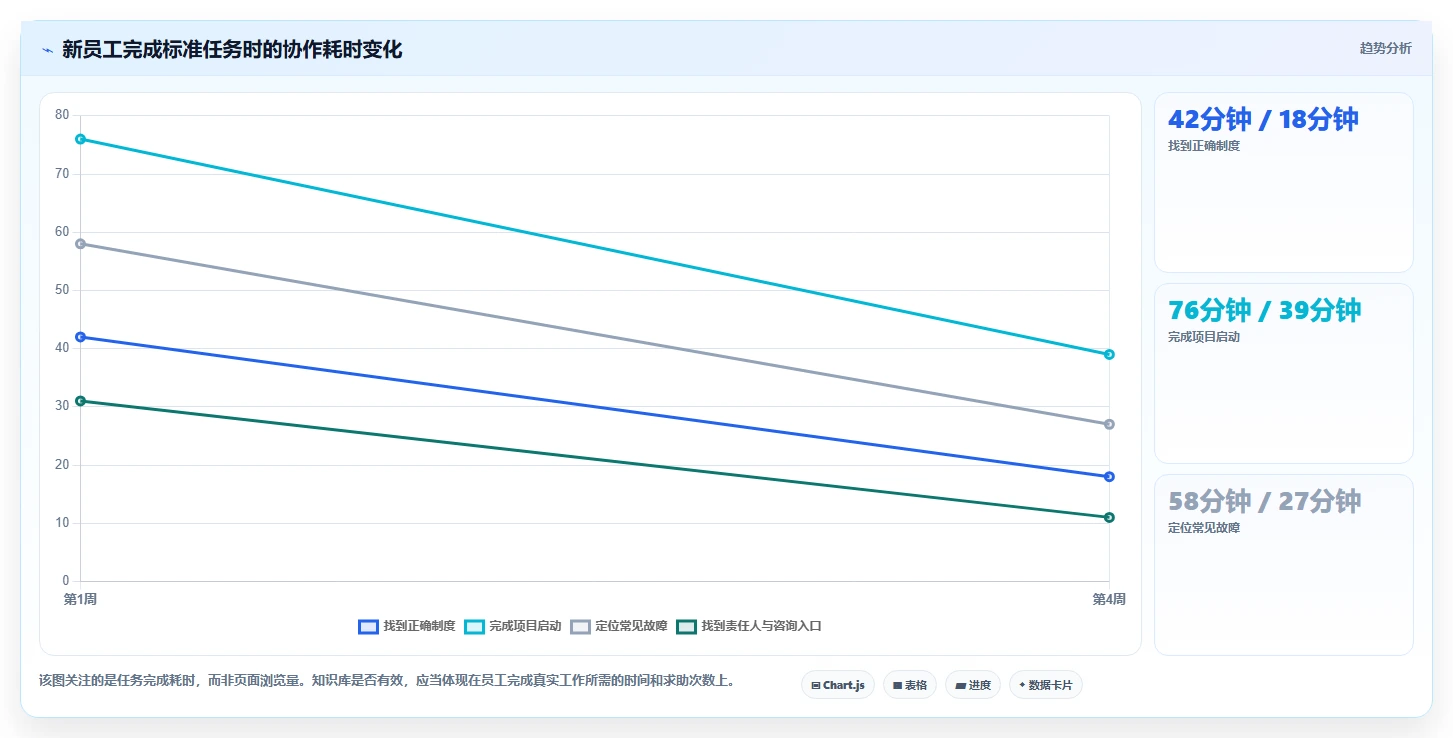Open the 趋势分析 label in the header
This screenshot has height=738, width=1453.
(x=1385, y=48)
